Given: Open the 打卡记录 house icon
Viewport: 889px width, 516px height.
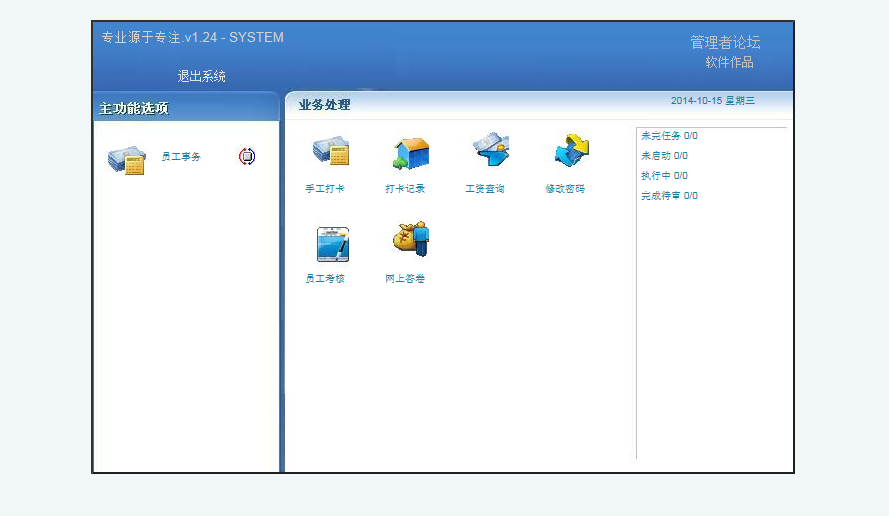Looking at the screenshot, I should [x=410, y=152].
